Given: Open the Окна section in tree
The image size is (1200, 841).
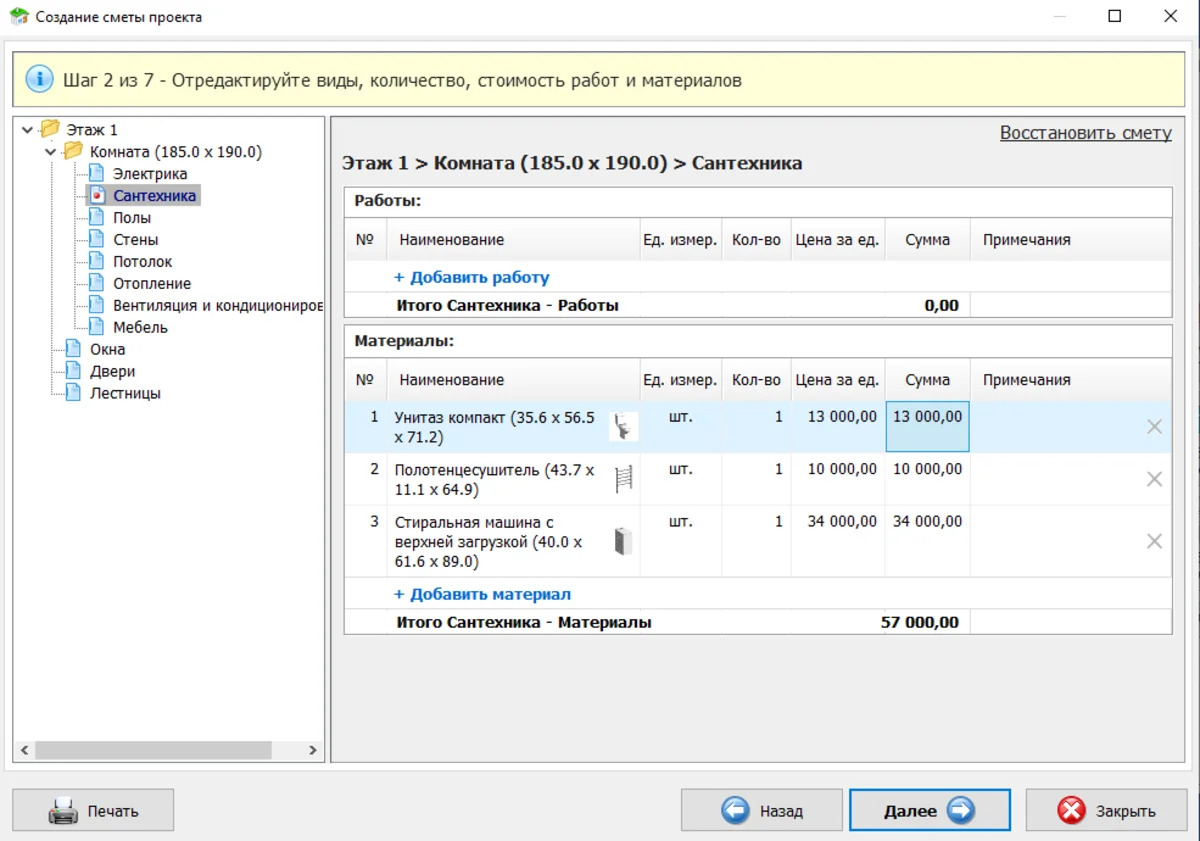Looking at the screenshot, I should (x=107, y=350).
